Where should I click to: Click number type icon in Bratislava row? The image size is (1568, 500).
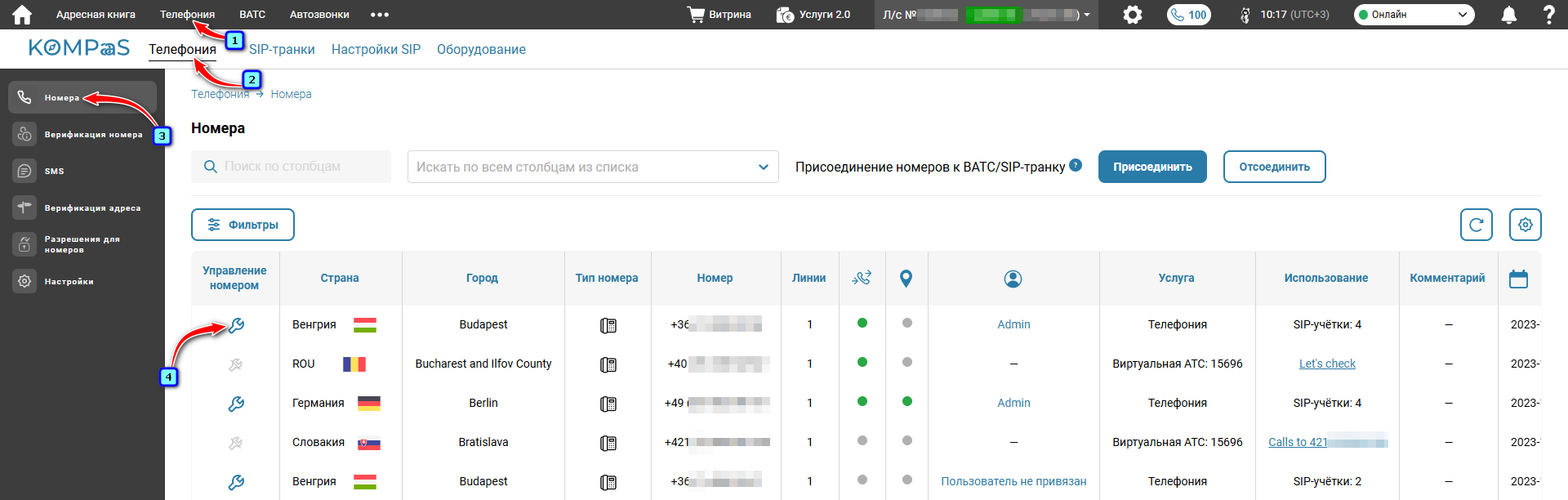point(608,443)
